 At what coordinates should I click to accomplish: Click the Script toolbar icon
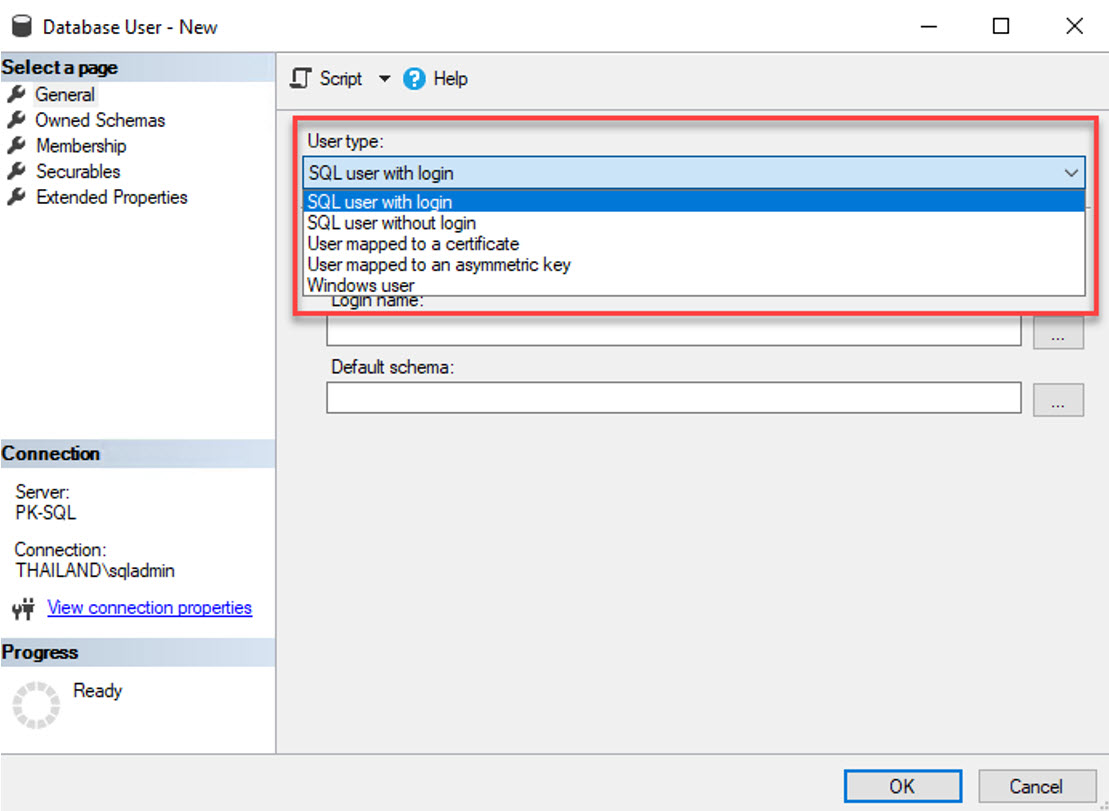click(300, 78)
